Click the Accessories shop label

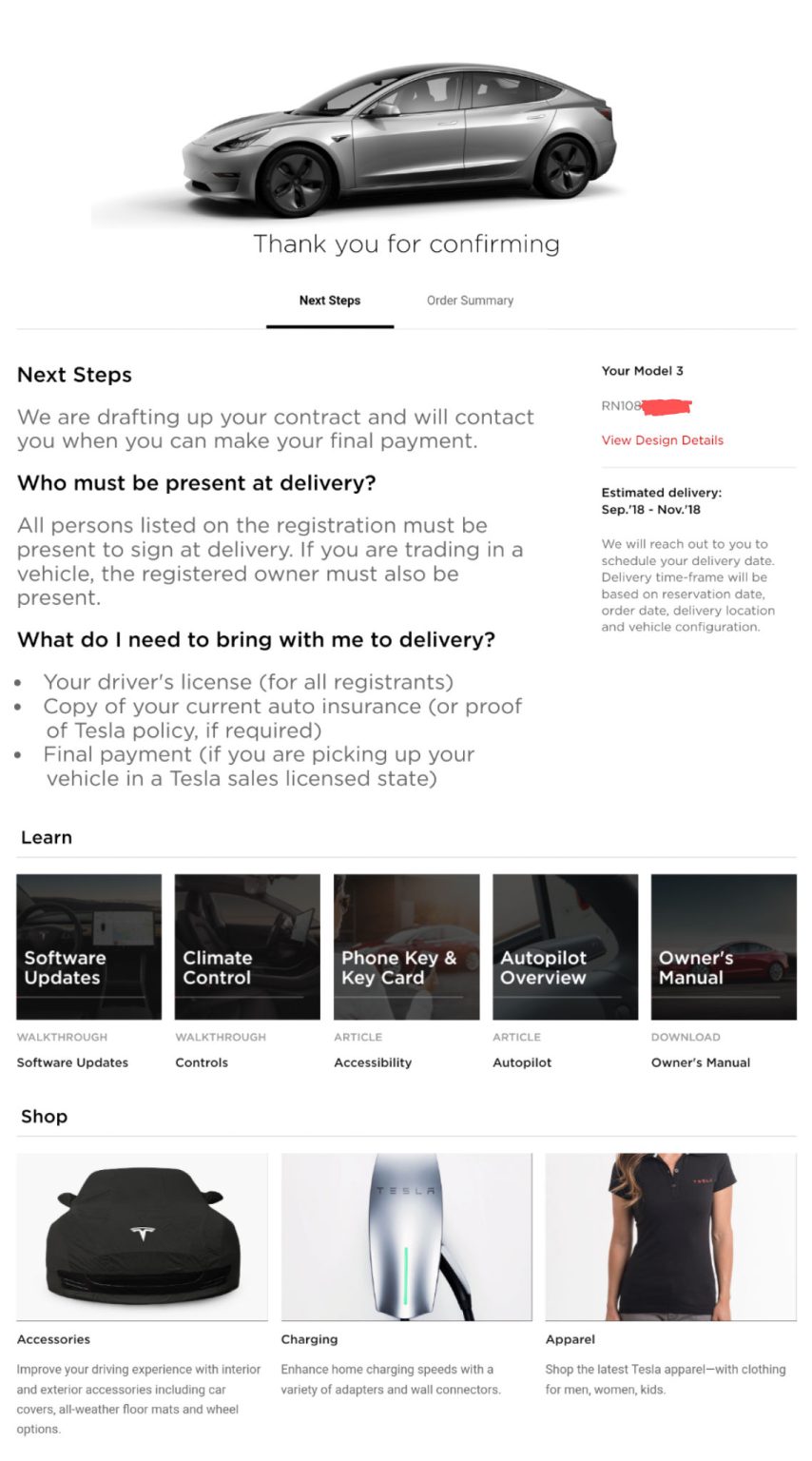click(53, 1339)
